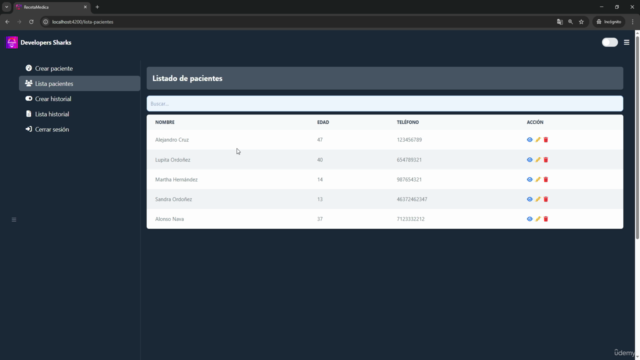Bookmark this page with star icon
The image size is (640, 360).
[x=581, y=22]
